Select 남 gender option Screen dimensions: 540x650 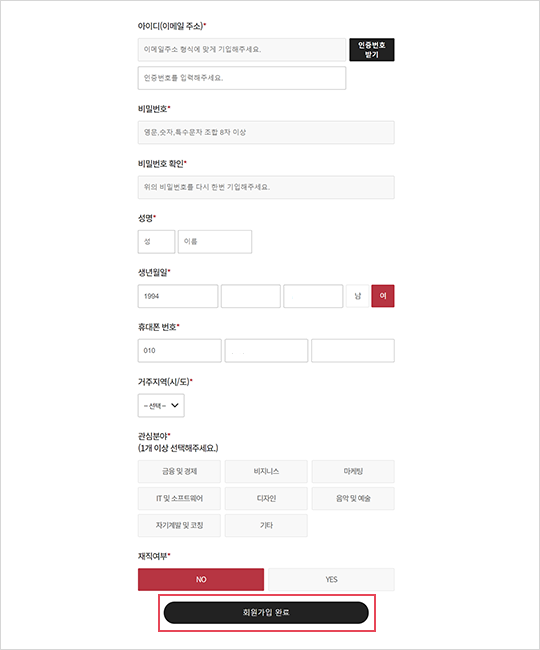click(x=358, y=296)
